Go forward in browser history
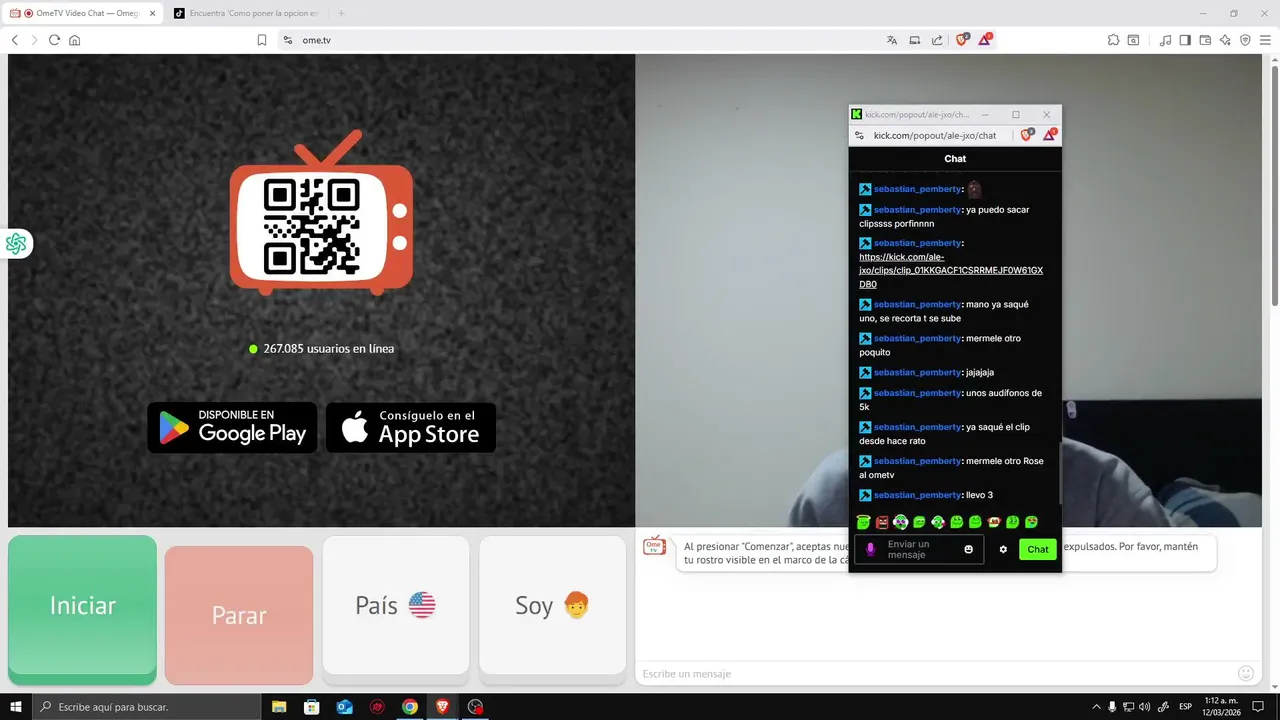1280x720 pixels. (x=34, y=40)
